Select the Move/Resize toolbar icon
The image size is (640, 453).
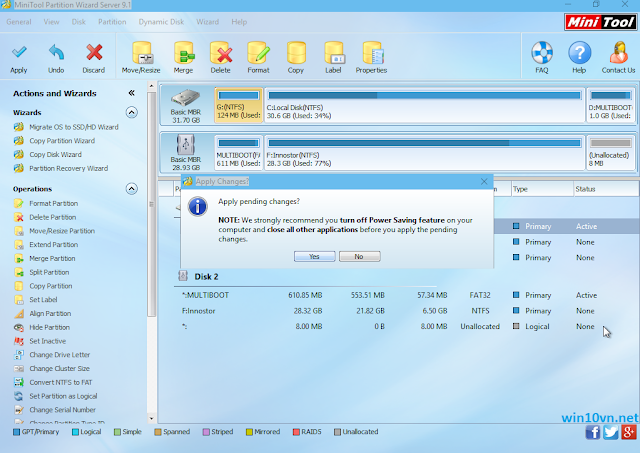pyautogui.click(x=141, y=53)
